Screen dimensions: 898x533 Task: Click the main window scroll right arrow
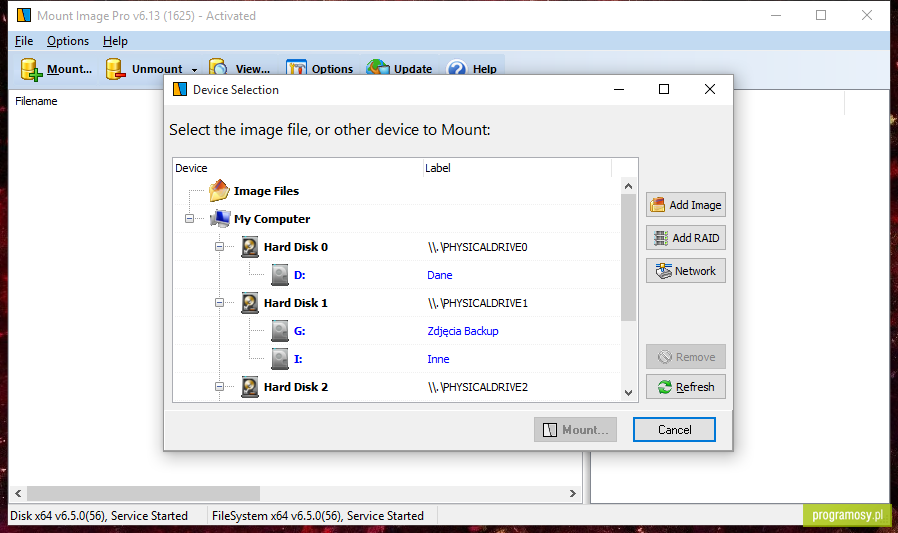(x=573, y=493)
